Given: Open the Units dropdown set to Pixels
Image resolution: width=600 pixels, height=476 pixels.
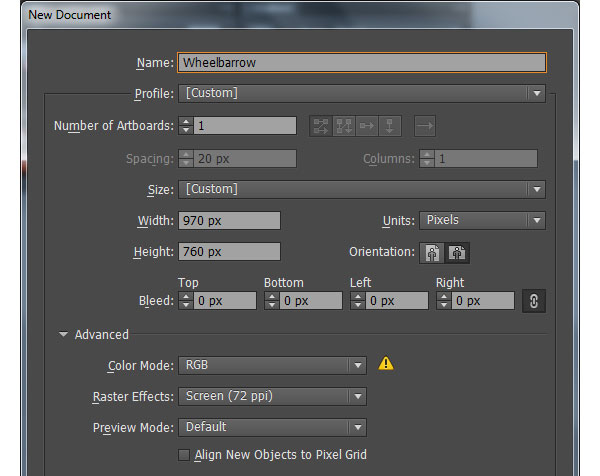Looking at the screenshot, I should pyautogui.click(x=482, y=220).
